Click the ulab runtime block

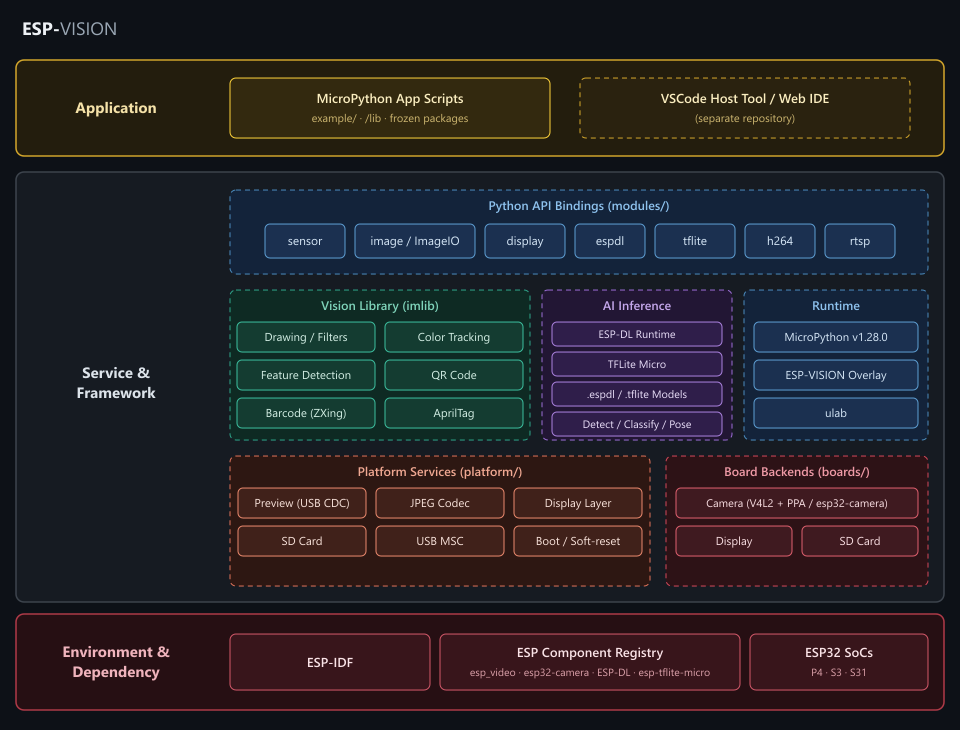click(x=836, y=413)
